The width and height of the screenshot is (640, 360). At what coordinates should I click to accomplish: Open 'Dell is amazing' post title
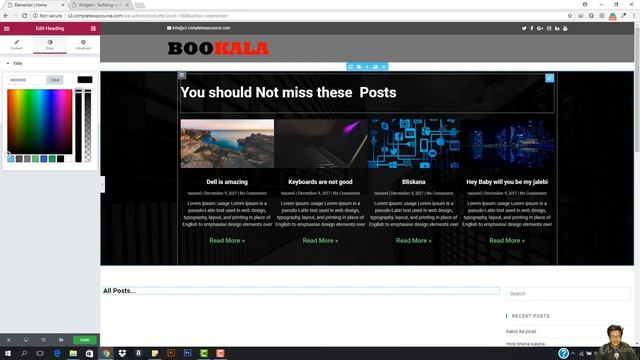[x=227, y=182]
